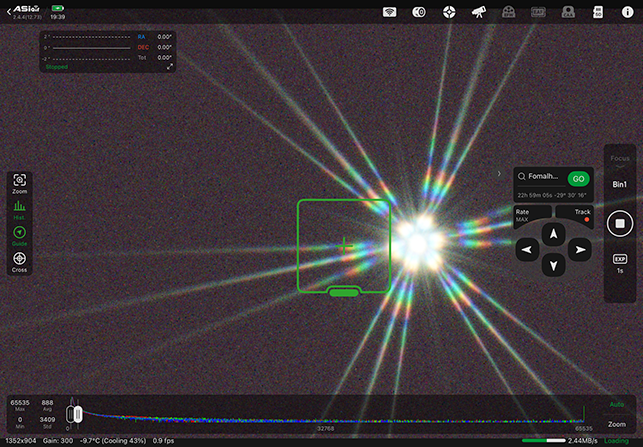This screenshot has width=643, height=447.
Task: Open main camera settings icon
Action: click(x=420, y=12)
